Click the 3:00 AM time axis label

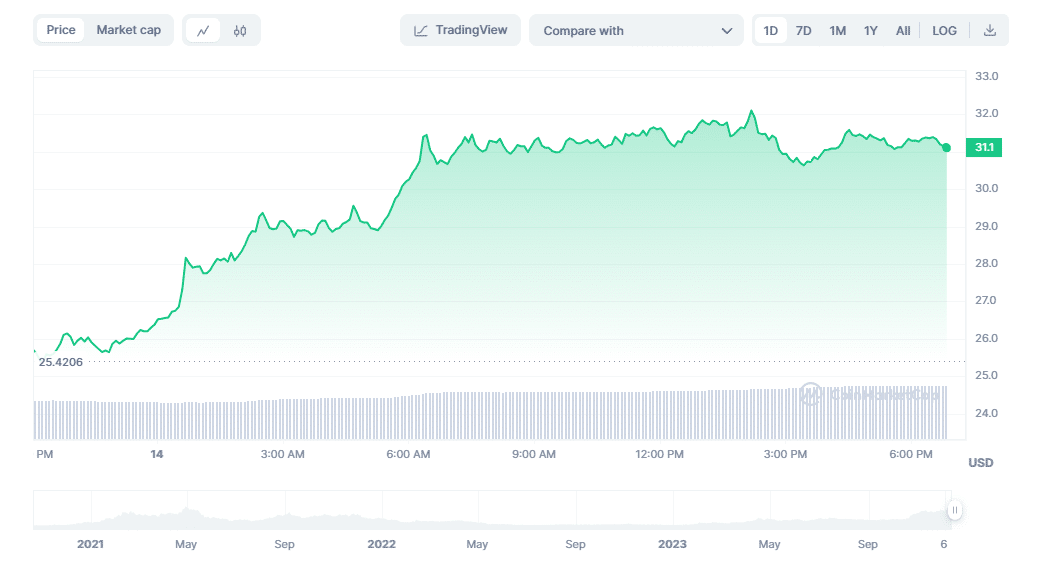(x=282, y=454)
